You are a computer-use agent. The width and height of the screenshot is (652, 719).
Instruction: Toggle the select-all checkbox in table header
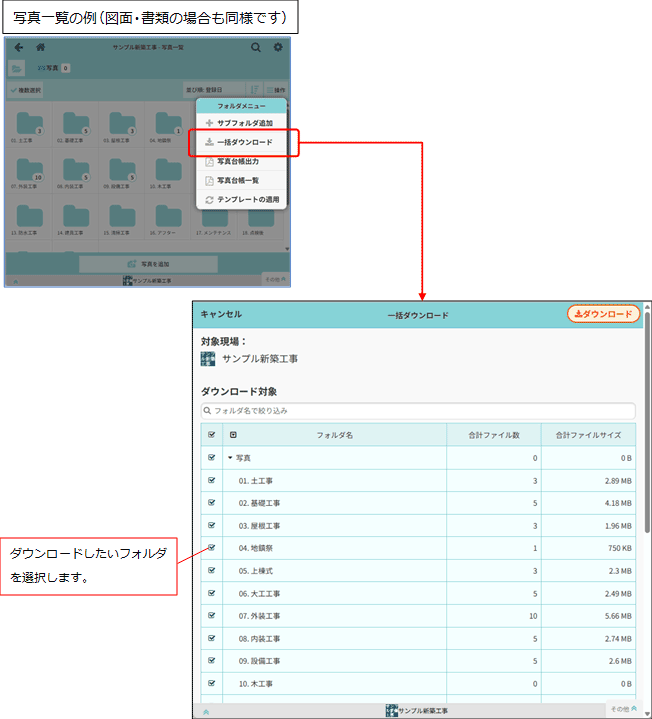[211, 435]
